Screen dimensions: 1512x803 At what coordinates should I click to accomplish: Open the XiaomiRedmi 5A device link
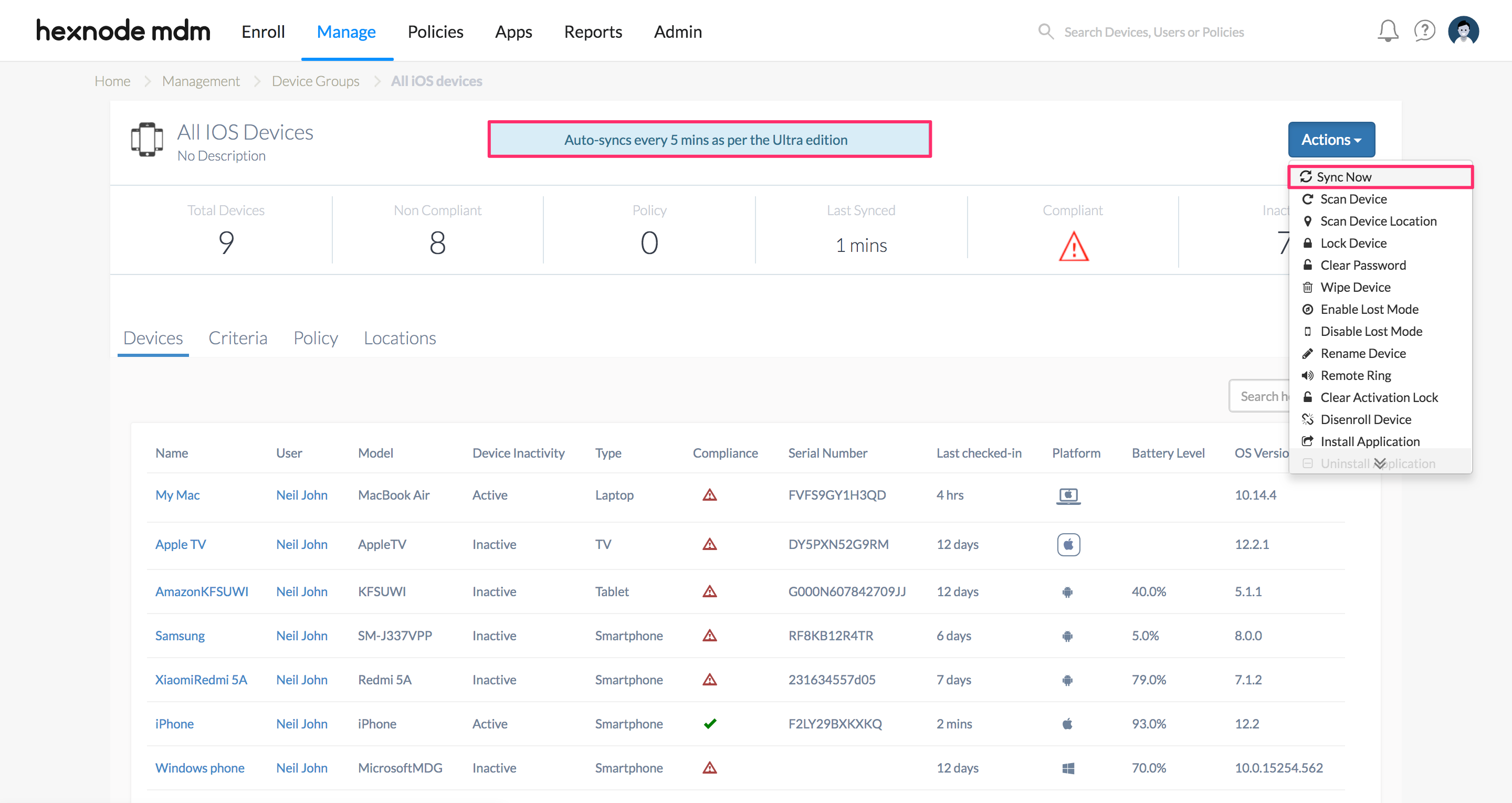click(x=201, y=679)
